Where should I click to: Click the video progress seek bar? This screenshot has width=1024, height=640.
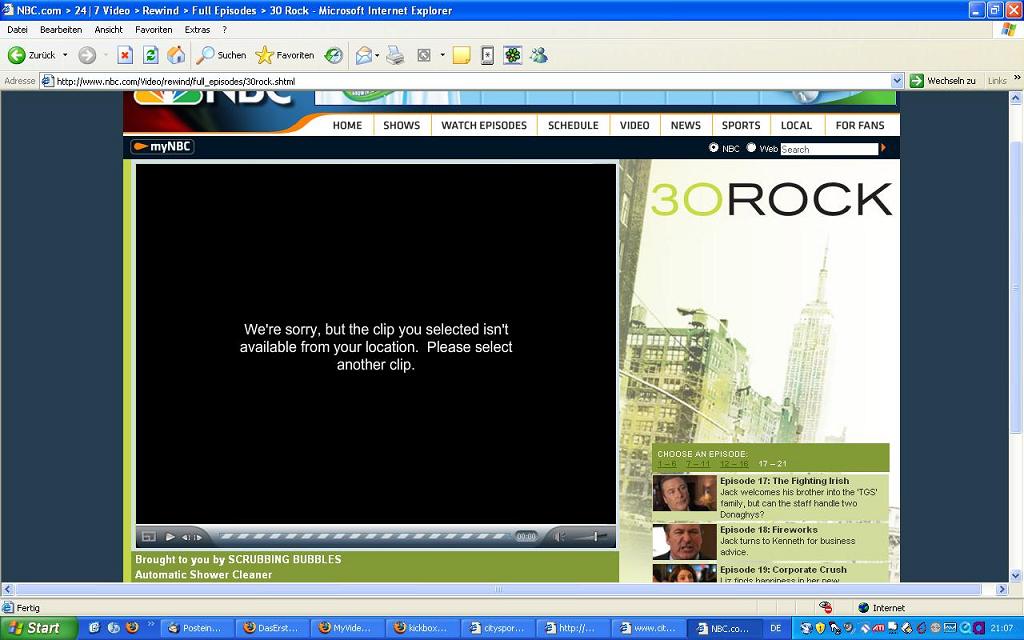[364, 537]
